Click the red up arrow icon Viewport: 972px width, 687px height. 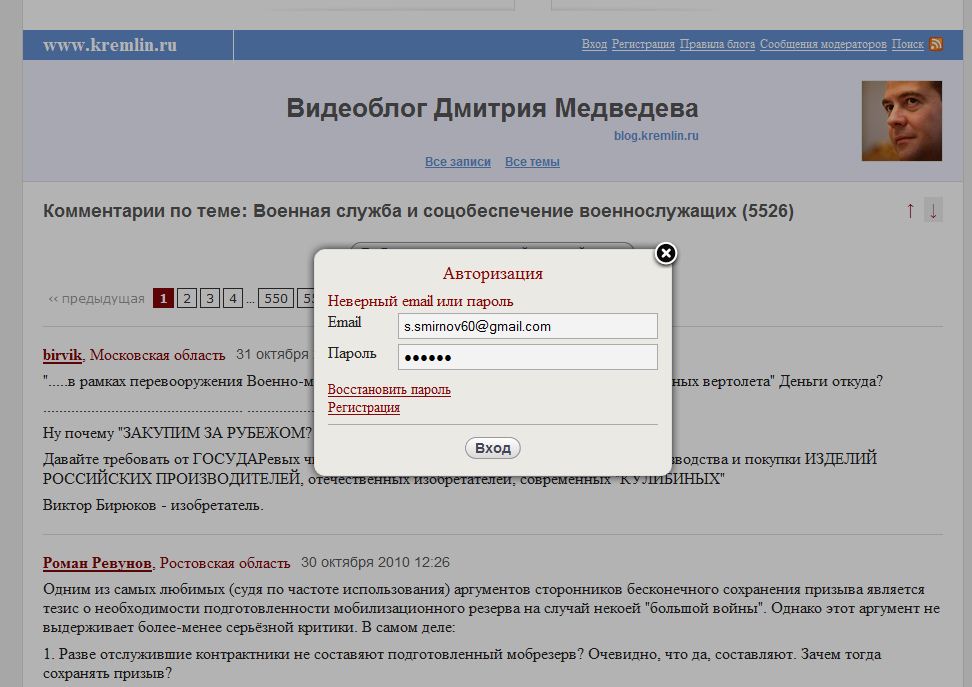click(x=910, y=210)
